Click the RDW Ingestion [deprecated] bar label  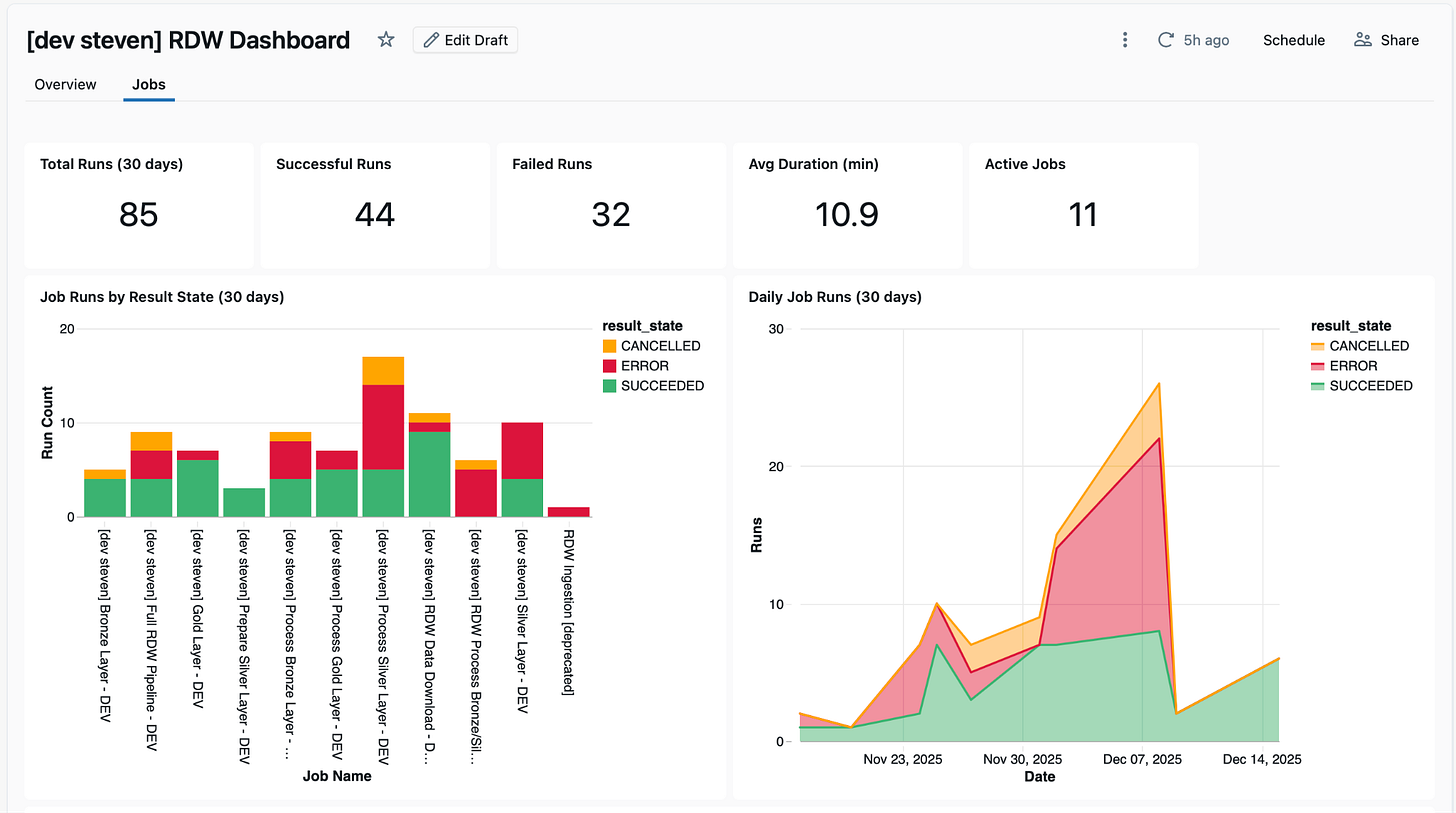click(568, 612)
